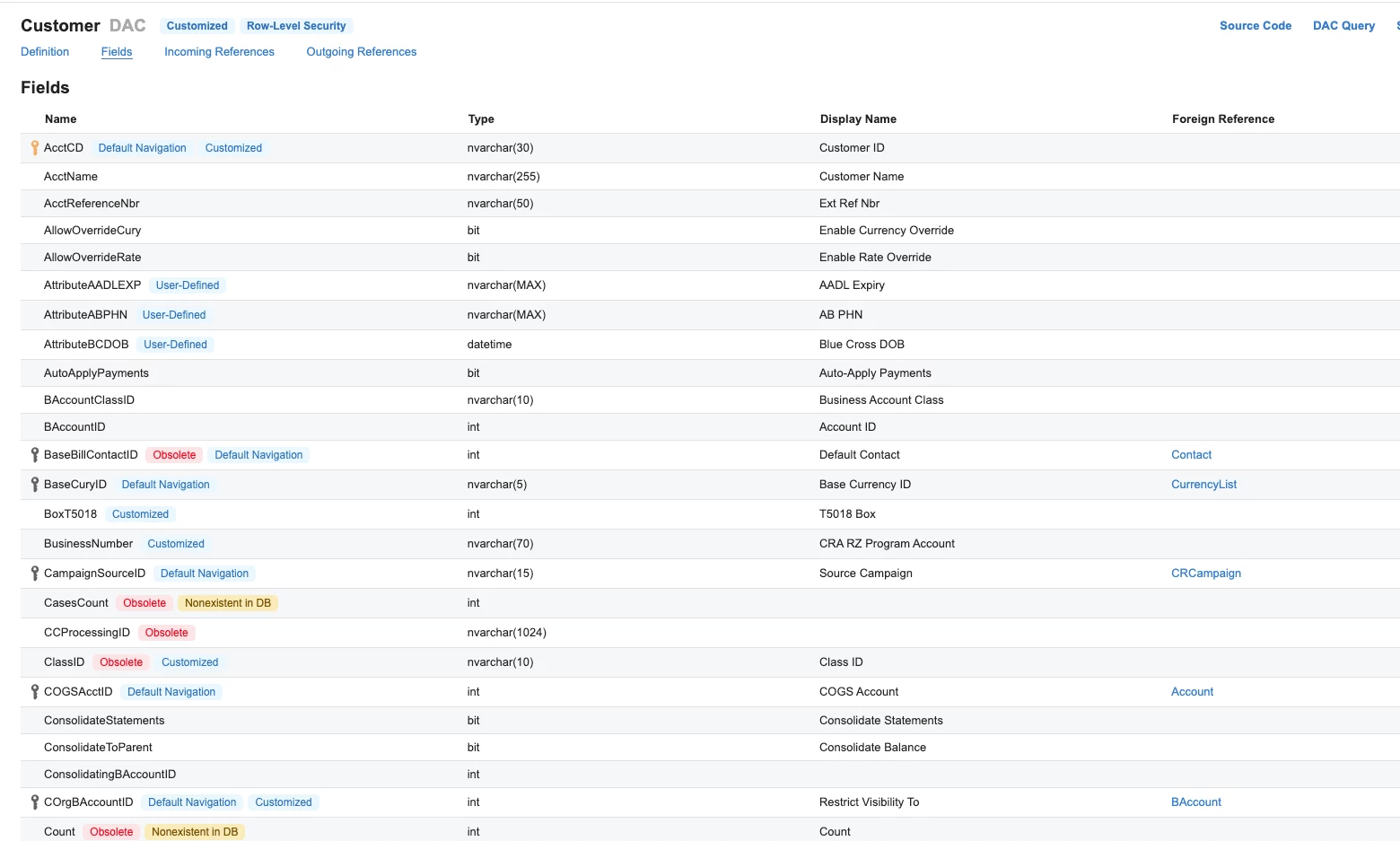Click the key icon beside COrgBAccountID
The image size is (1400, 841).
pyautogui.click(x=35, y=802)
